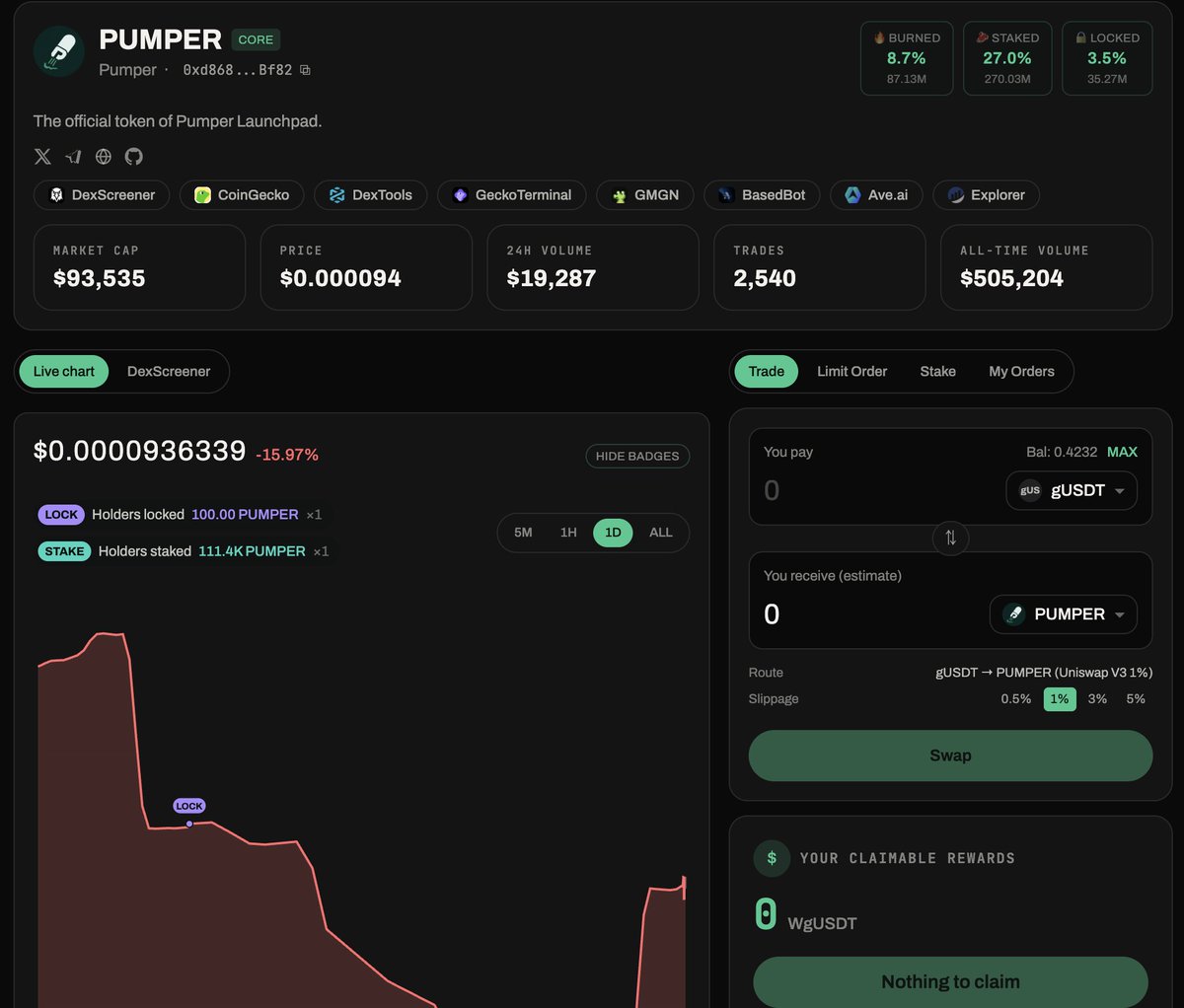Select the 5M chart timeframe
Image resolution: width=1184 pixels, height=1008 pixels.
click(x=523, y=533)
